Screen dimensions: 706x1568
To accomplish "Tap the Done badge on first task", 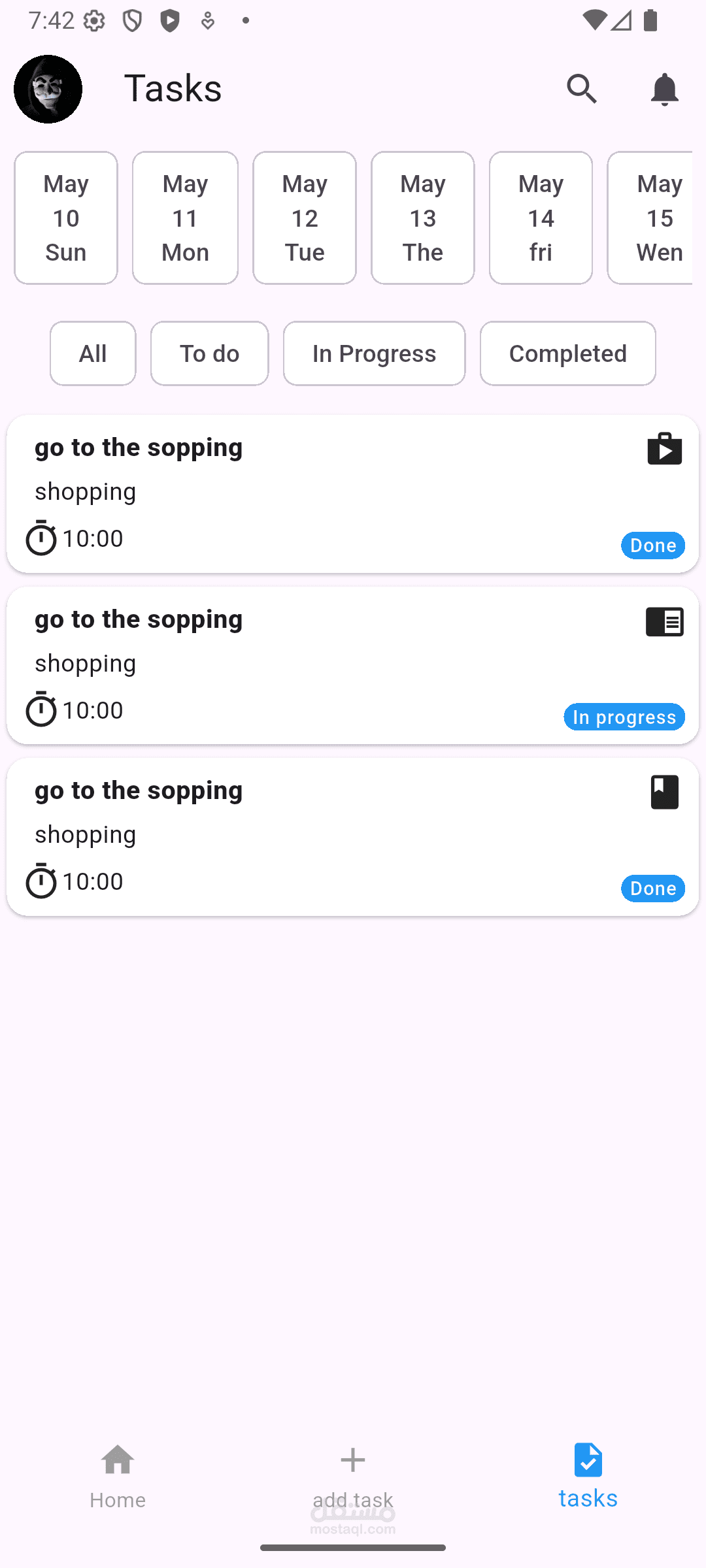I will coord(652,546).
